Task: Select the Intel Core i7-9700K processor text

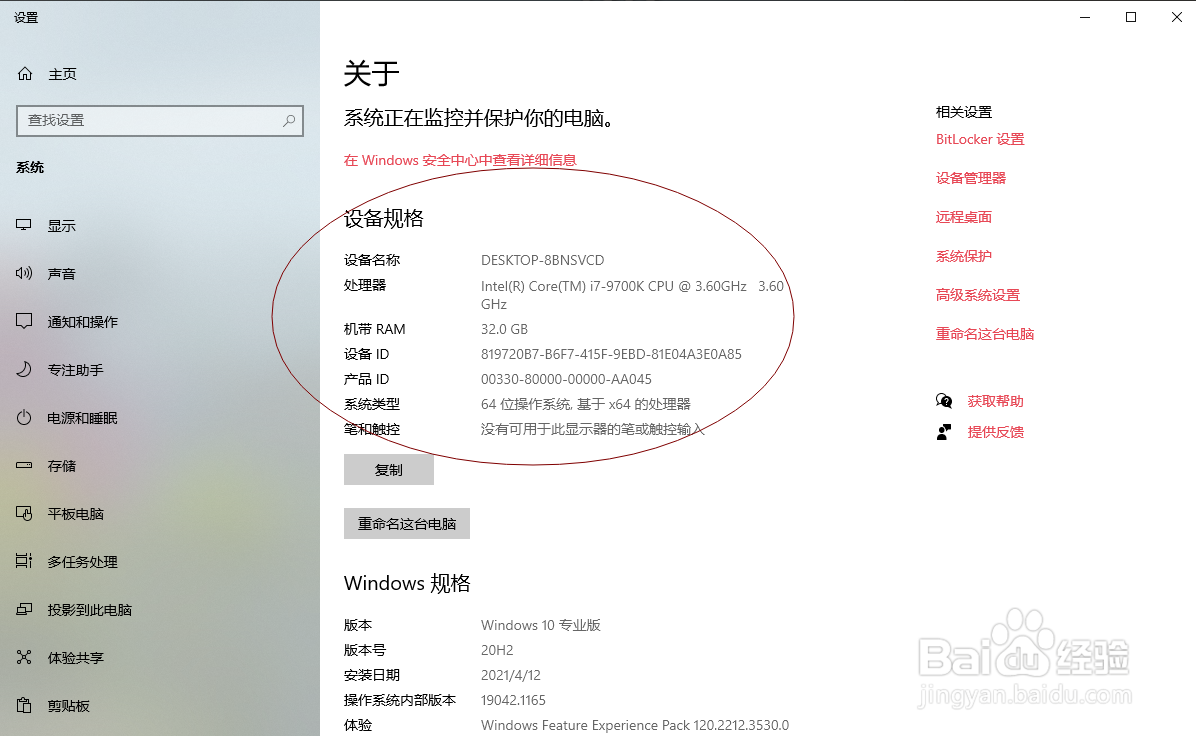Action: click(x=632, y=295)
